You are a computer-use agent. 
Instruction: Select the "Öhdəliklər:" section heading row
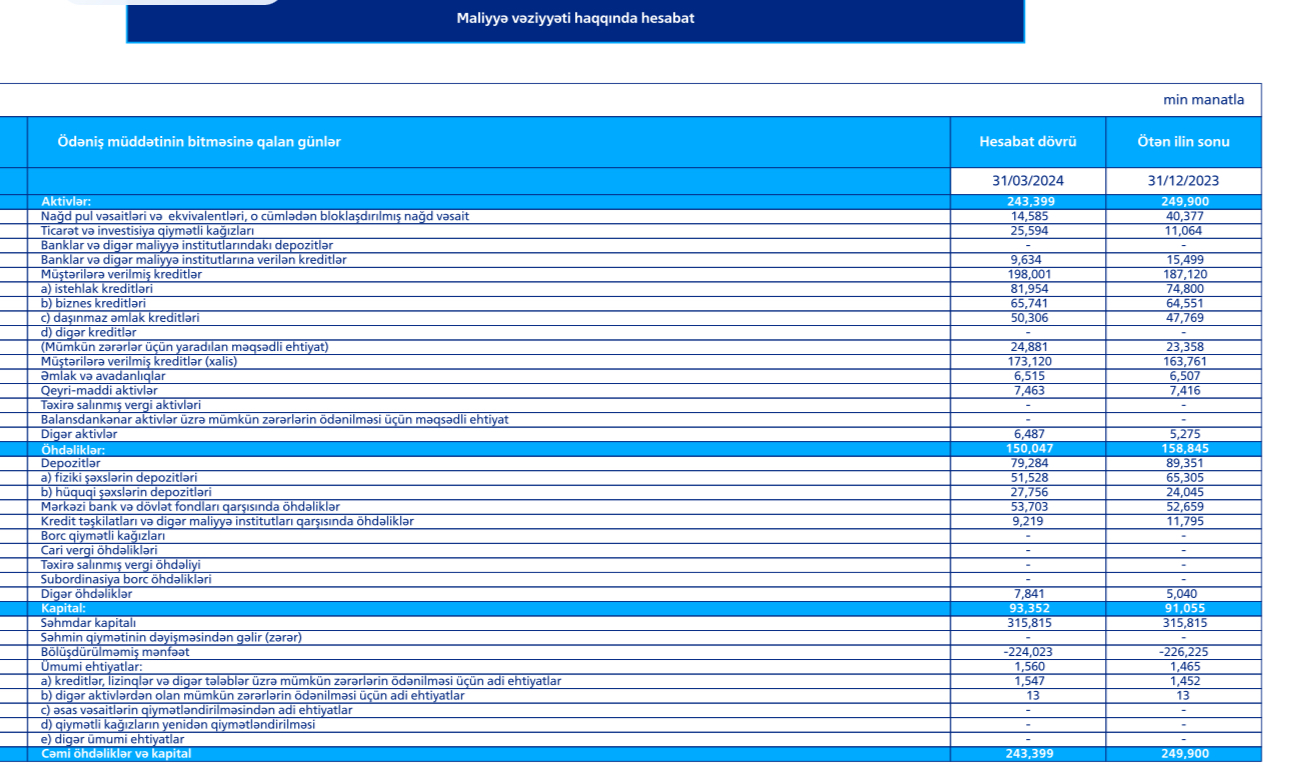point(72,450)
